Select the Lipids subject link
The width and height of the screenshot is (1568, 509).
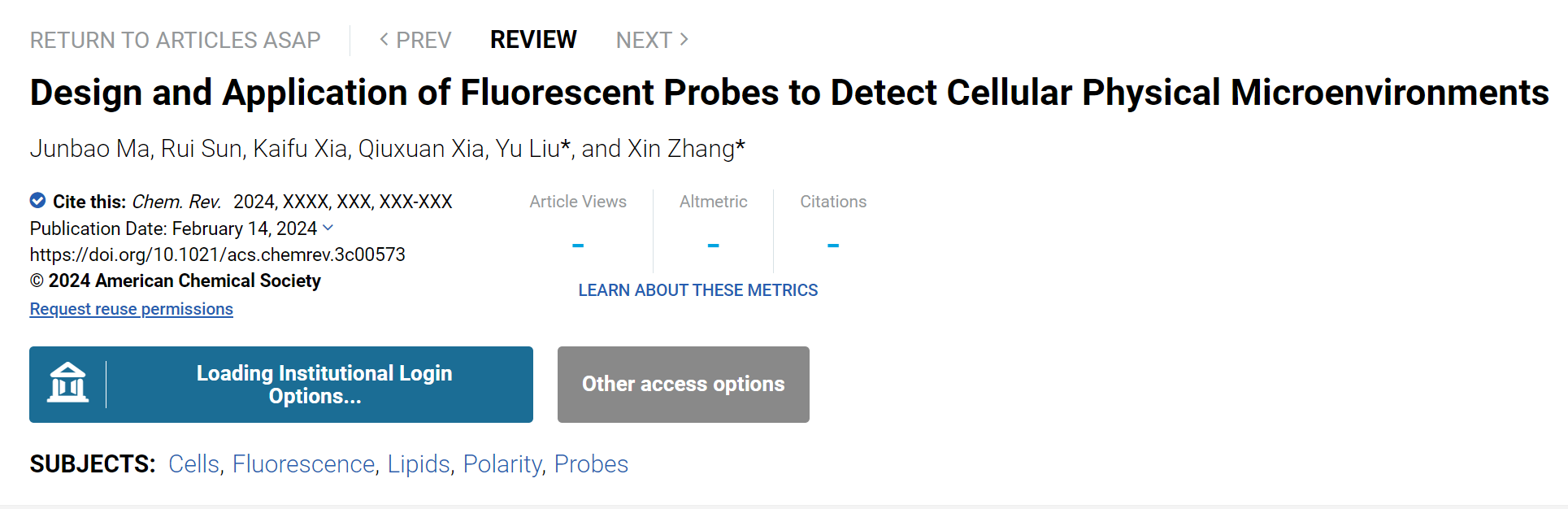pos(419,463)
